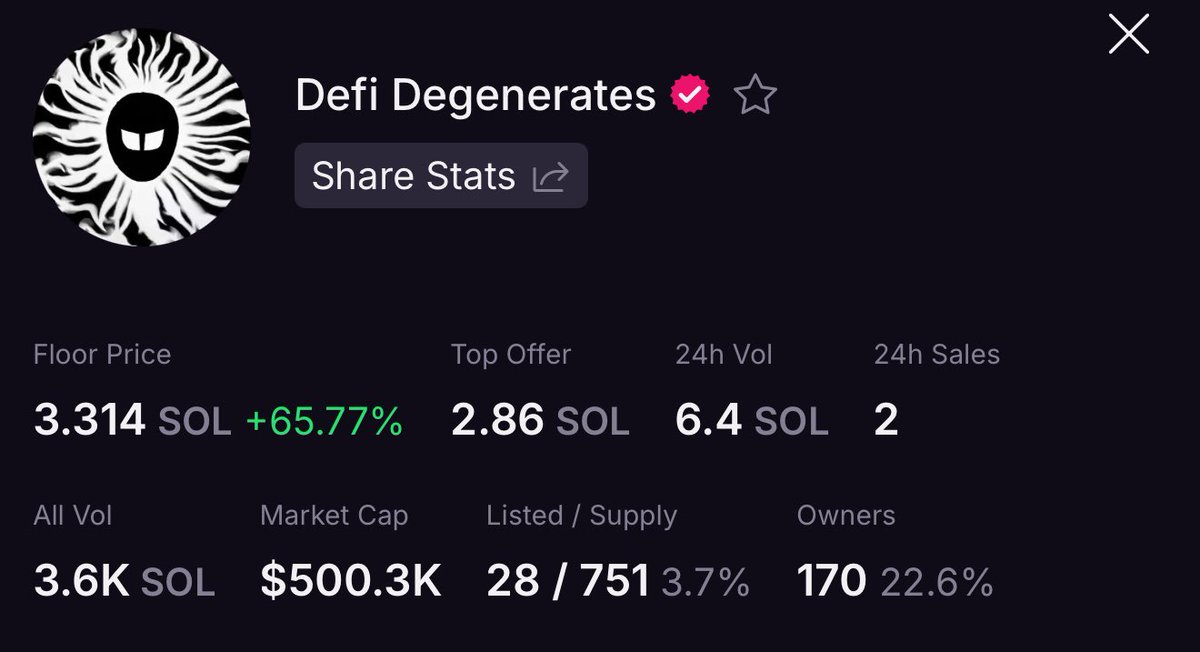Click the star favorite icon

click(755, 96)
